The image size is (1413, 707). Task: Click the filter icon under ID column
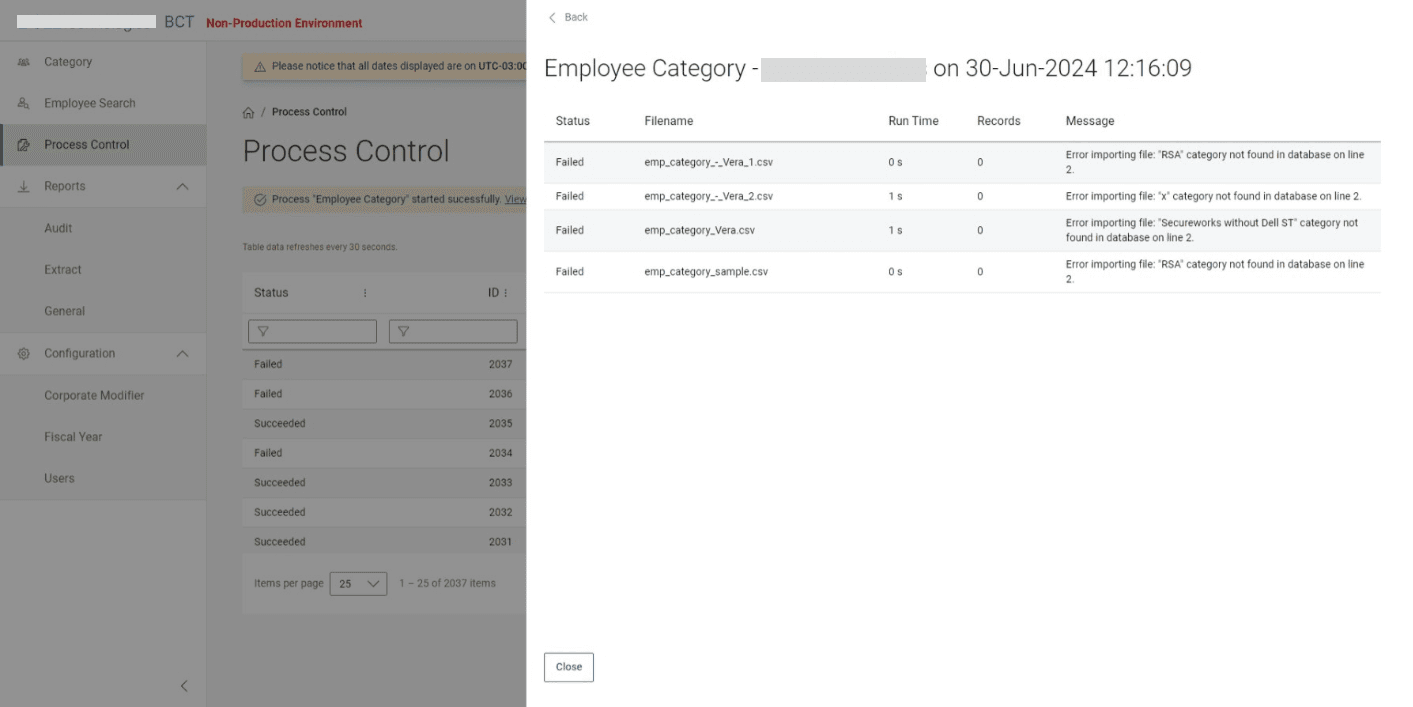pos(404,332)
